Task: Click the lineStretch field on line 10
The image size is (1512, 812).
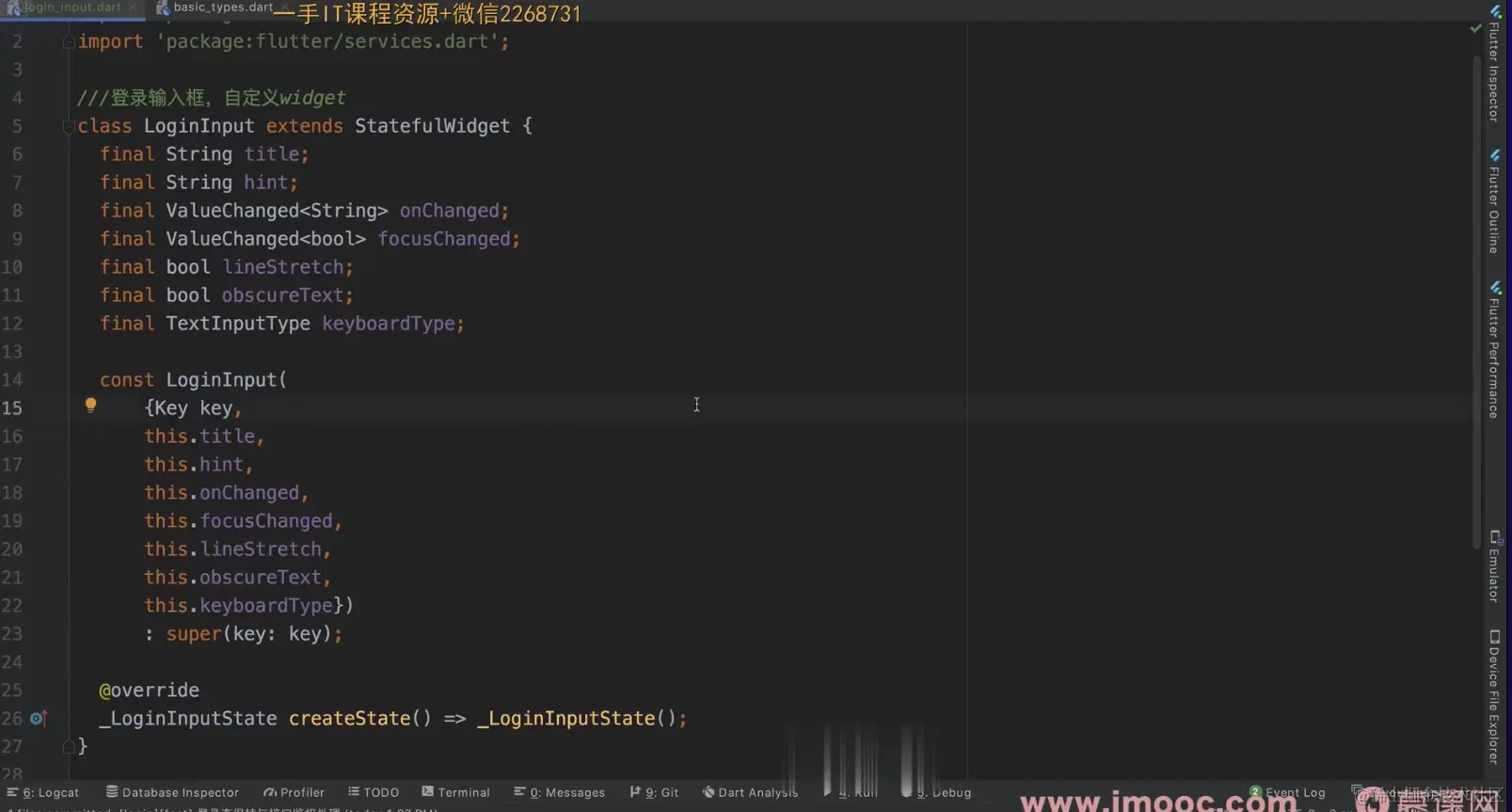Action: (283, 267)
